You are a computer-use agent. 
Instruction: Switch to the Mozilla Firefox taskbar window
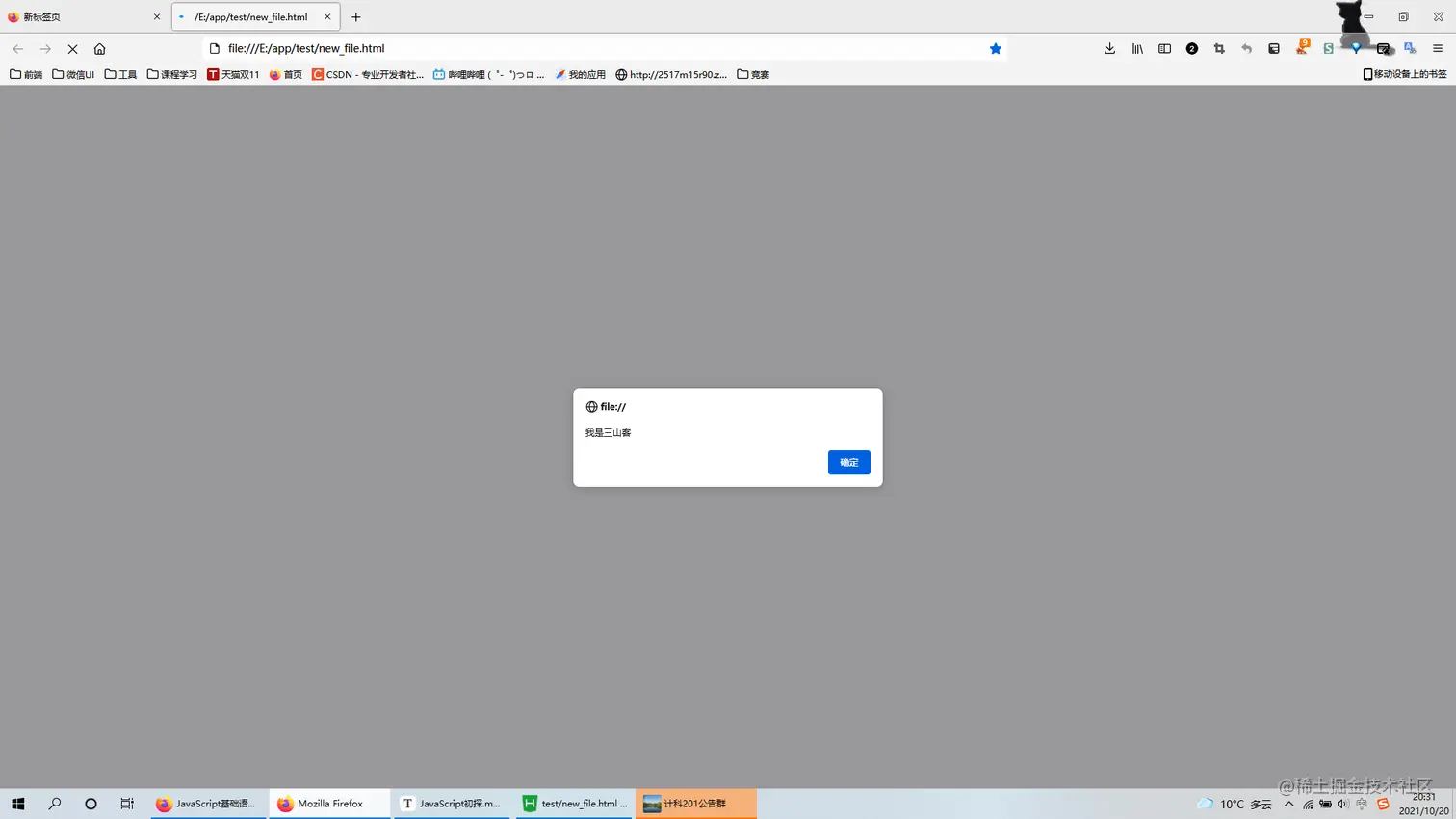pyautogui.click(x=329, y=804)
